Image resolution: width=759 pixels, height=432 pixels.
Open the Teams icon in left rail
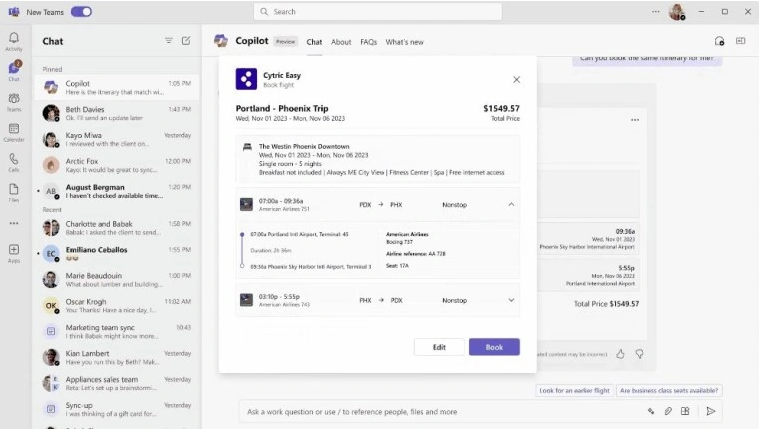click(14, 99)
